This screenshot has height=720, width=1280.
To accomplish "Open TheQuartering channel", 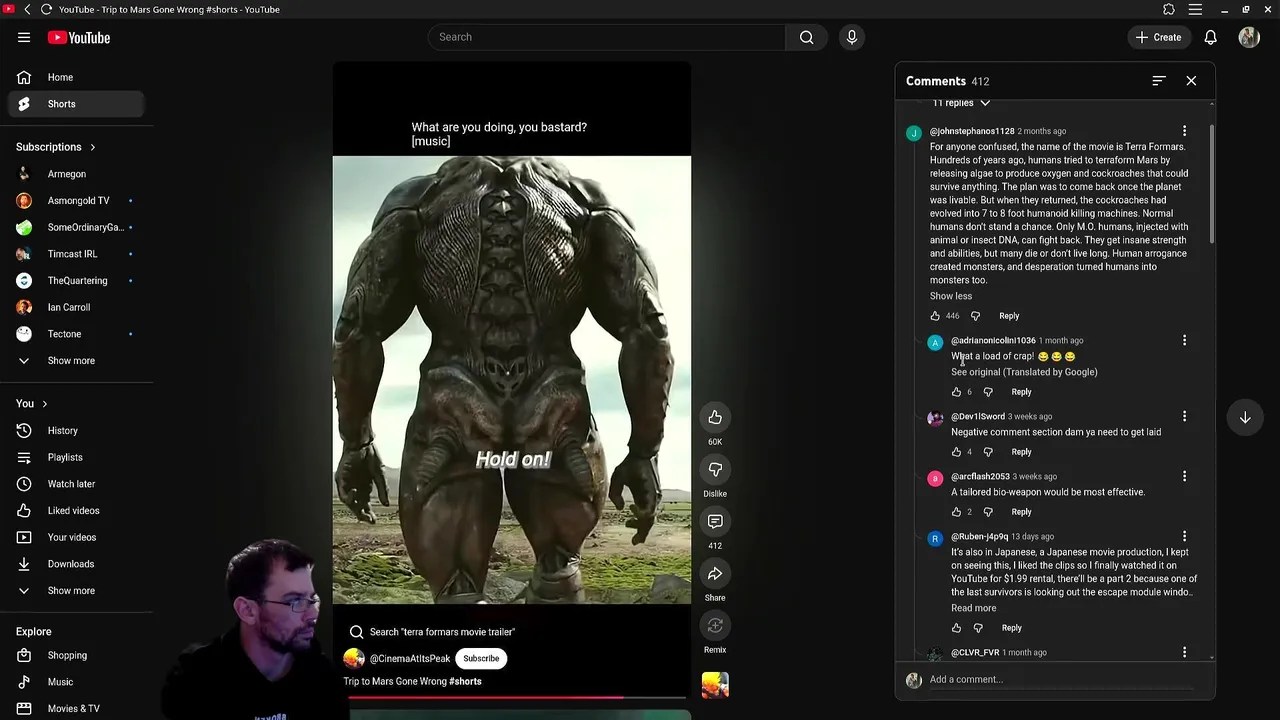I will [x=77, y=281].
